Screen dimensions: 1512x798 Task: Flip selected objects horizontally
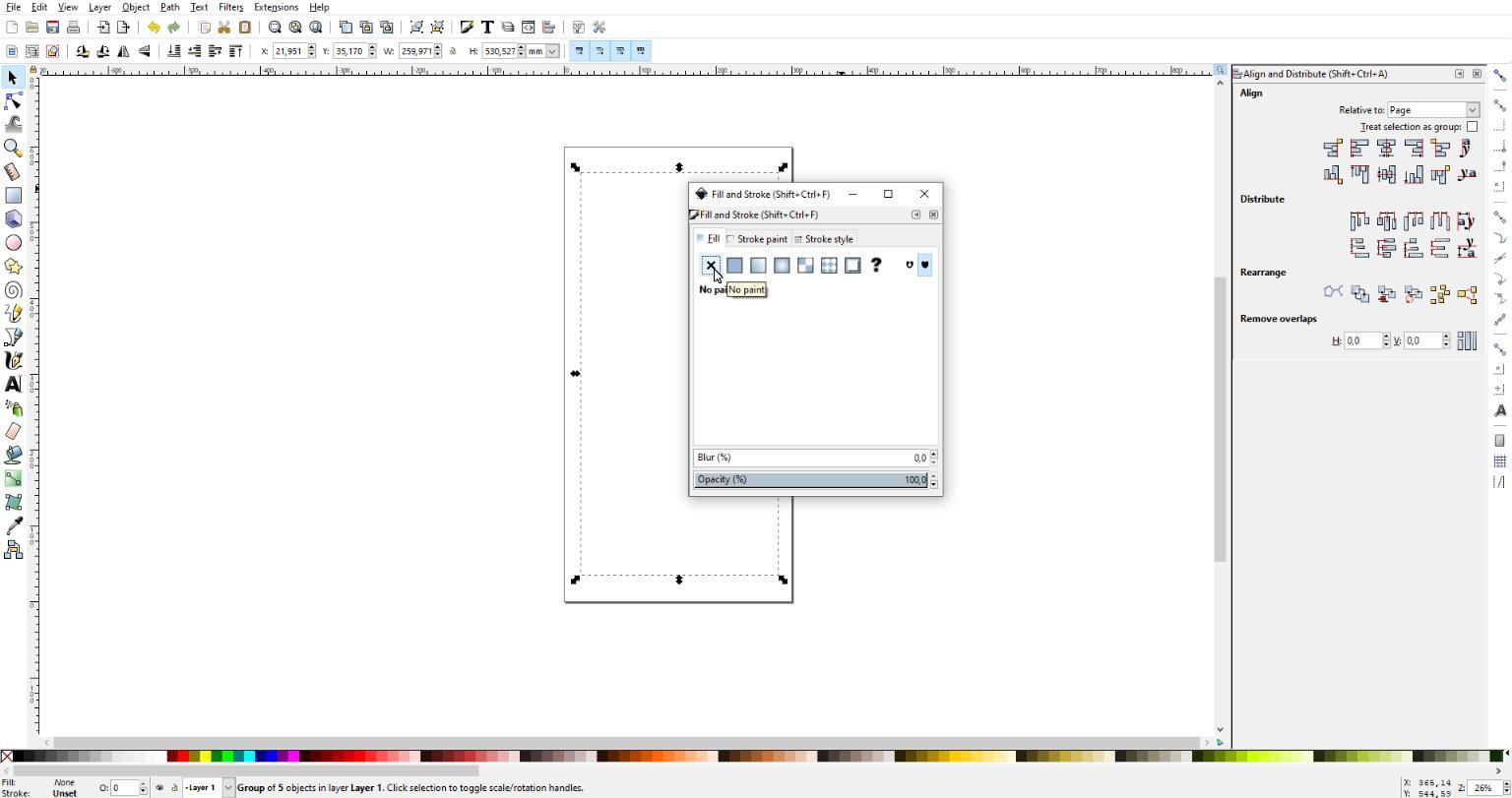(x=124, y=51)
